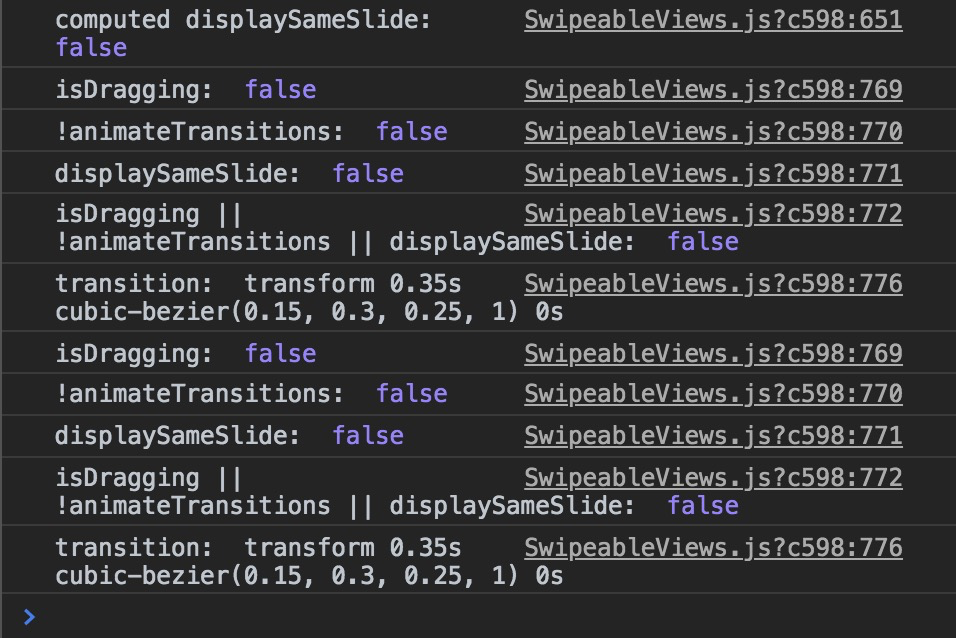Open SwipeableViews.js line 776 source link
The height and width of the screenshot is (638, 956).
tap(712, 283)
